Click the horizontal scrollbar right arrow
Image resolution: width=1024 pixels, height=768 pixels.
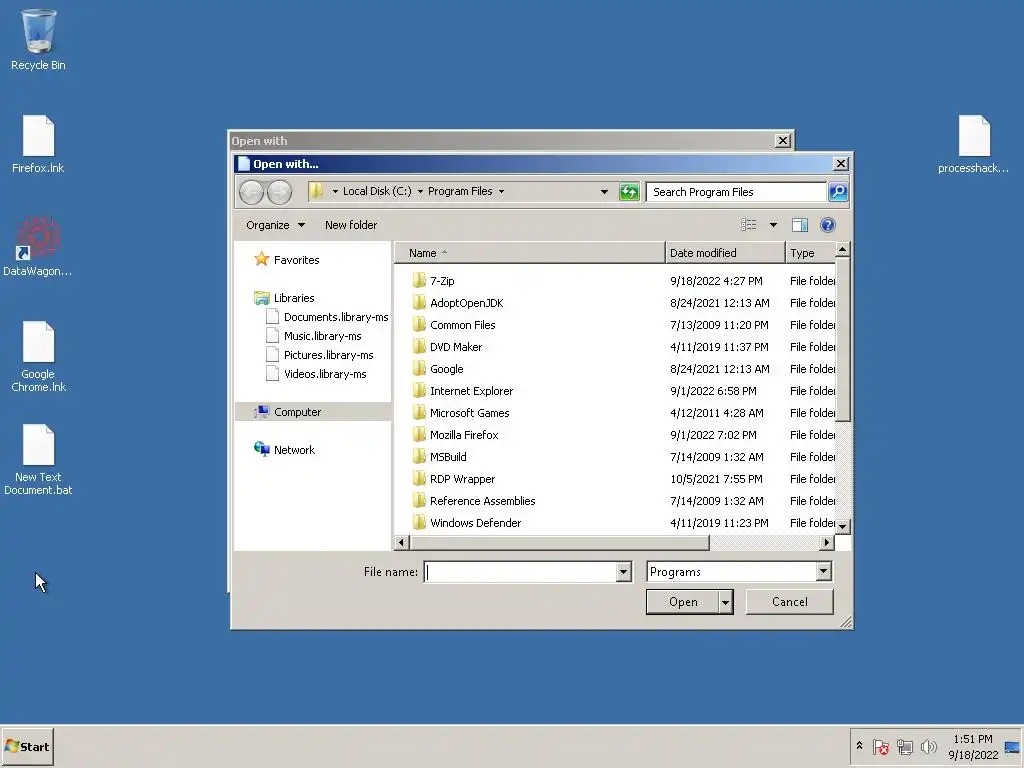click(827, 543)
